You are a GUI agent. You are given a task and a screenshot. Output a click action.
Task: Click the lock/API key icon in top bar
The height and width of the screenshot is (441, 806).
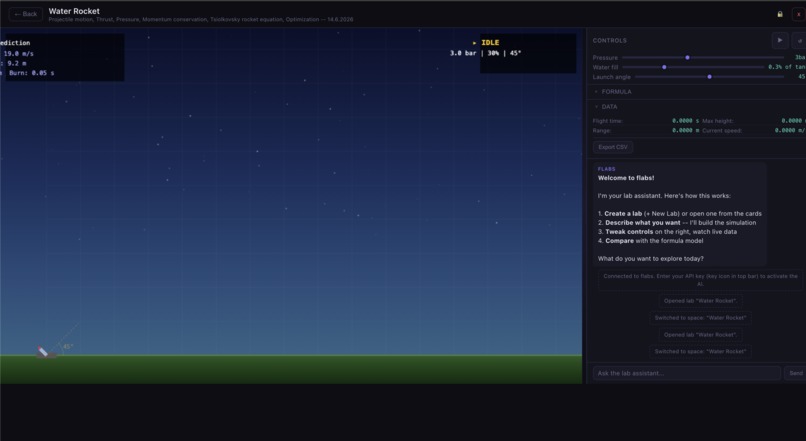pos(780,14)
